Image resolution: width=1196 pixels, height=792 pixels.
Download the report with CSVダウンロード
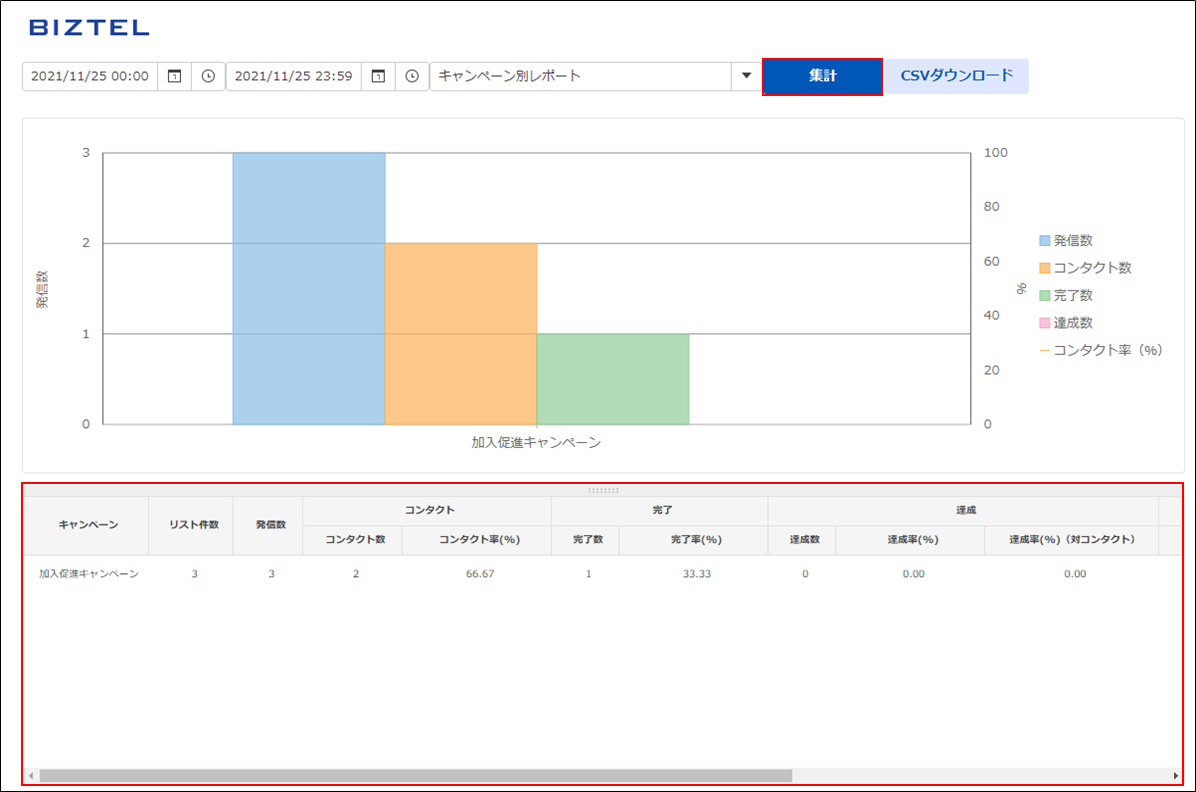click(956, 76)
